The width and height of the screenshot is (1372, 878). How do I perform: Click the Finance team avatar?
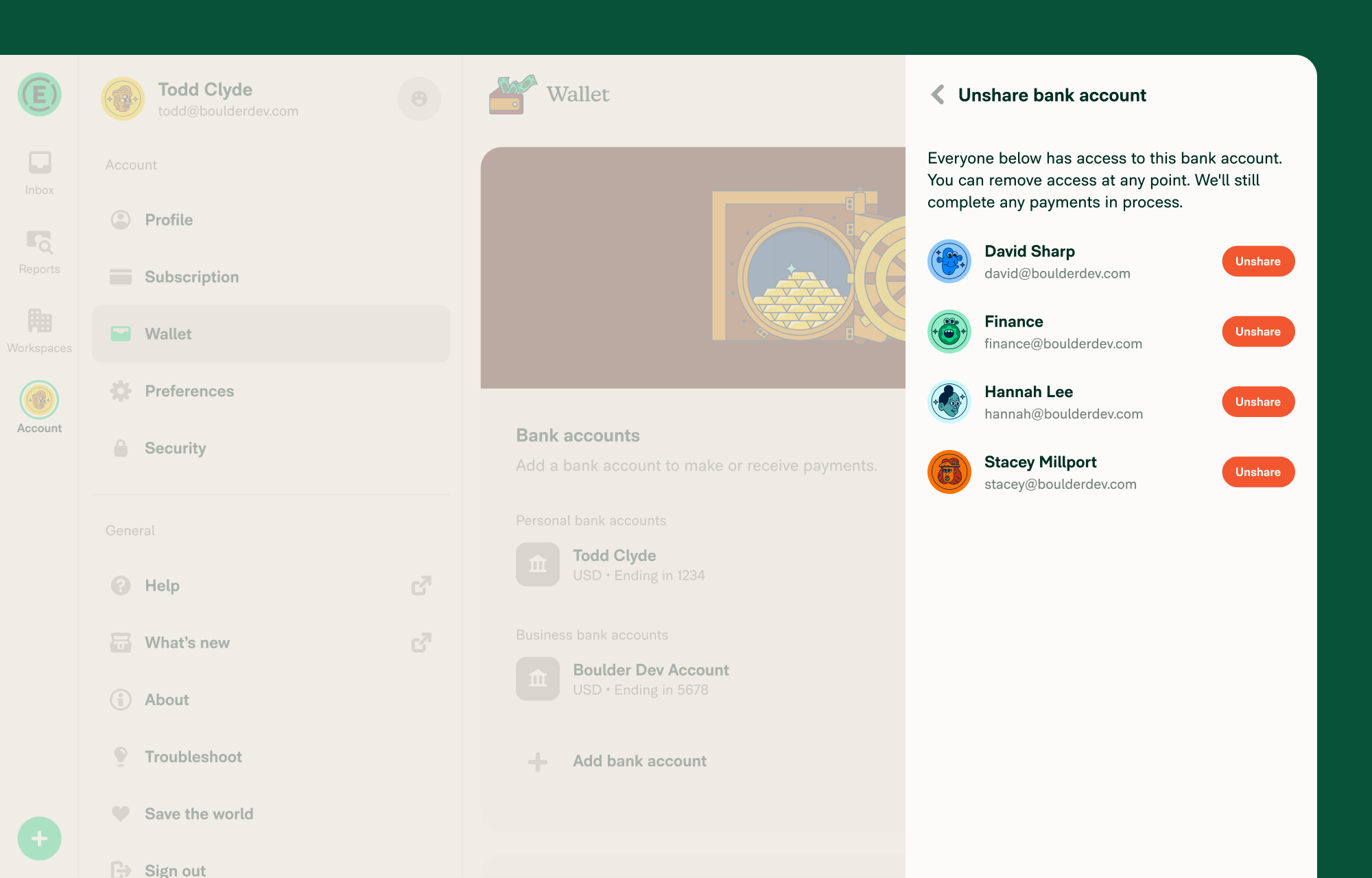[949, 331]
